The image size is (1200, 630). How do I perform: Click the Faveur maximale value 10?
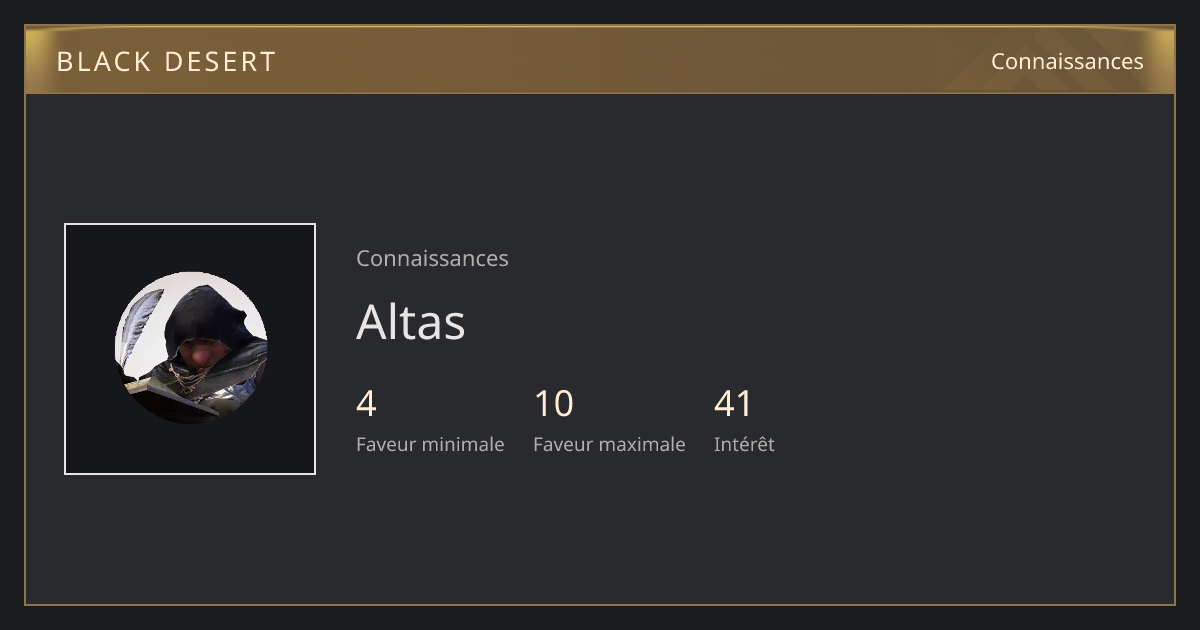554,404
